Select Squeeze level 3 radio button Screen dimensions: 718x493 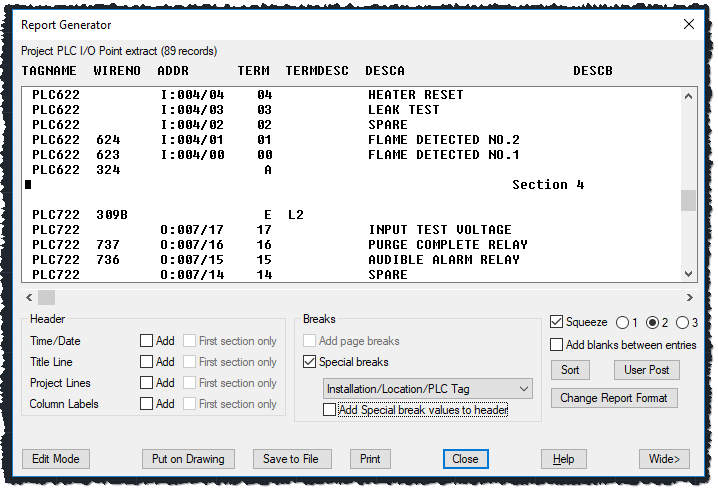(x=682, y=323)
